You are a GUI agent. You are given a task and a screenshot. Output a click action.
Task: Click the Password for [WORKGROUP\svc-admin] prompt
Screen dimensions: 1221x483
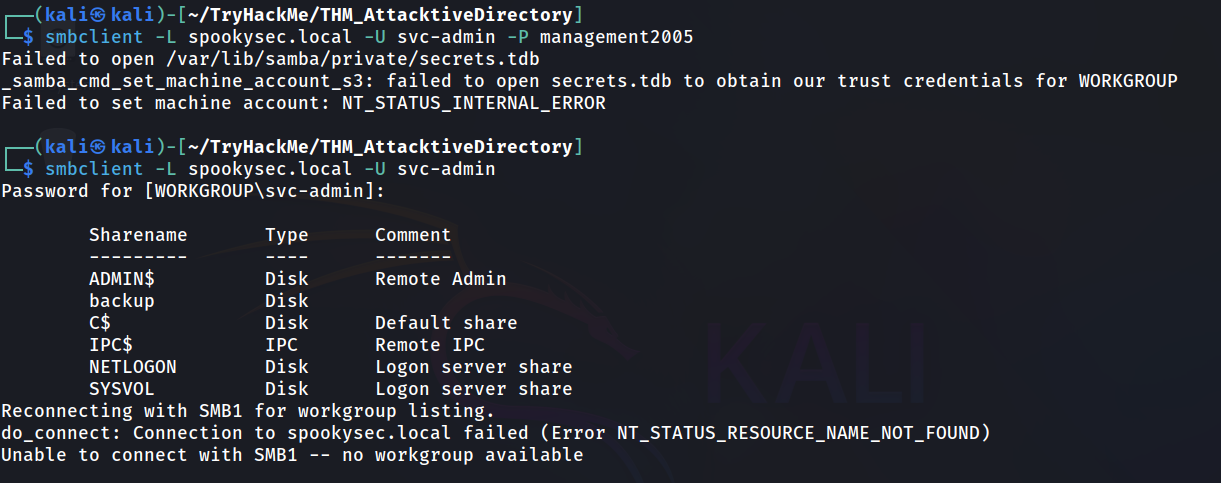193,191
